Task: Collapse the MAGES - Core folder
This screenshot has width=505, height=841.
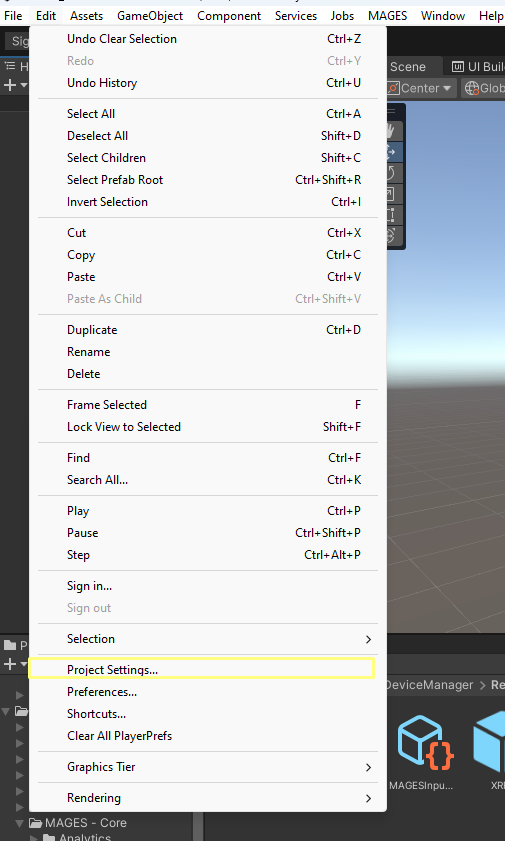Action: [x=20, y=823]
